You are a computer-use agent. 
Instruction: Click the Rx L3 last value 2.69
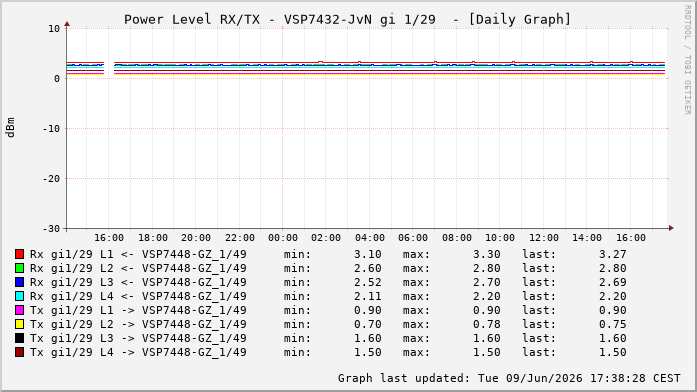(x=613, y=282)
